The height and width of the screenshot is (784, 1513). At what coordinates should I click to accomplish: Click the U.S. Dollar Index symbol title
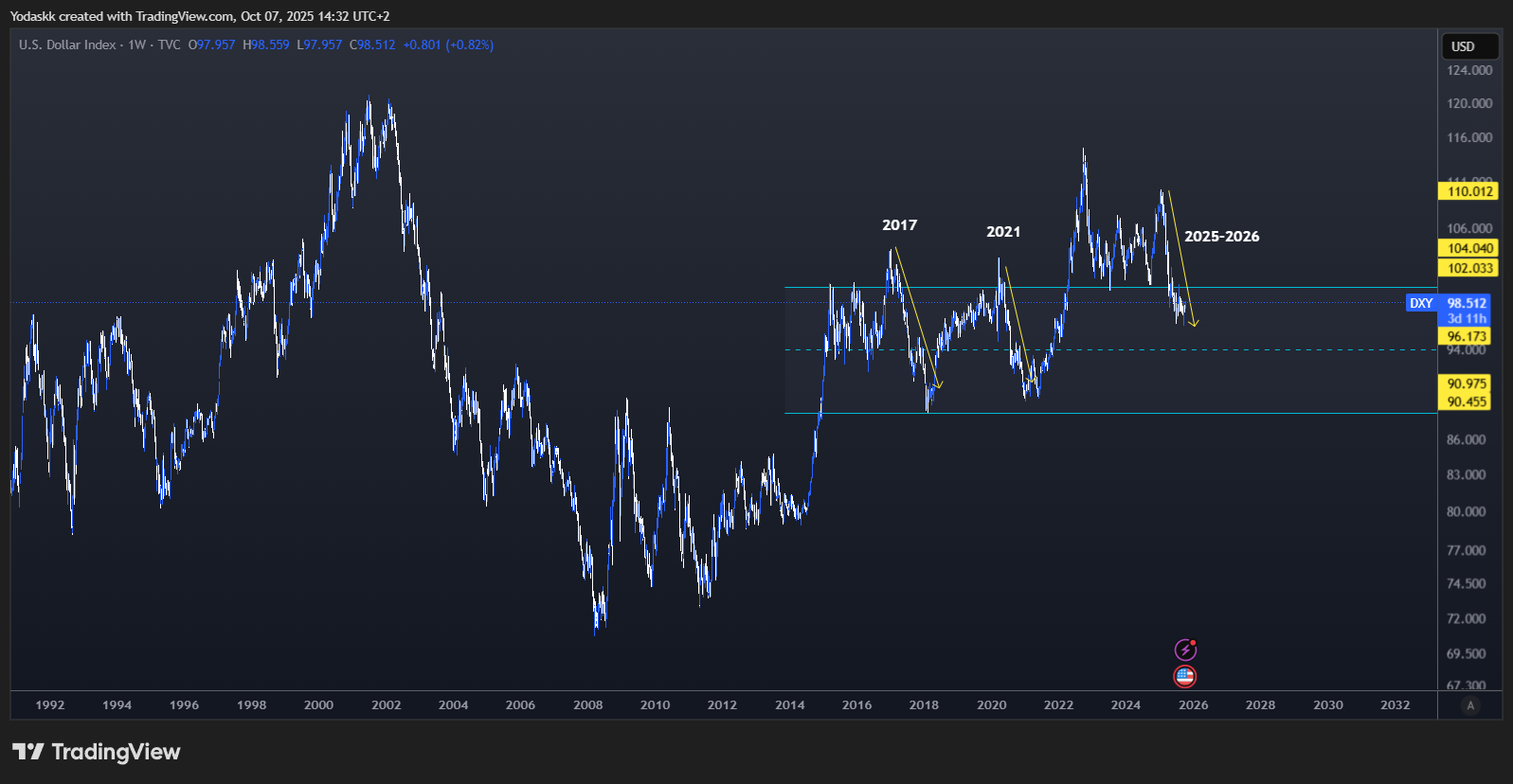67,45
